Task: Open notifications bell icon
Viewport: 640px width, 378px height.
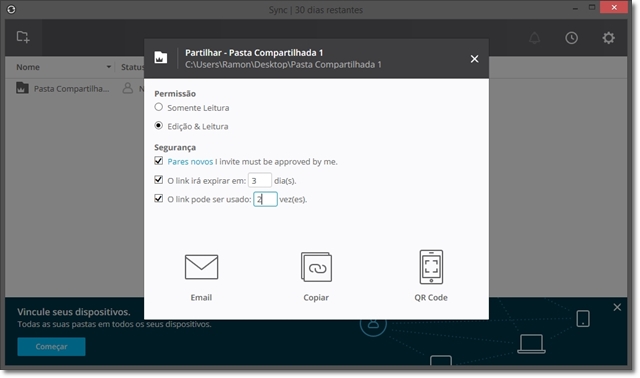Action: tap(534, 38)
